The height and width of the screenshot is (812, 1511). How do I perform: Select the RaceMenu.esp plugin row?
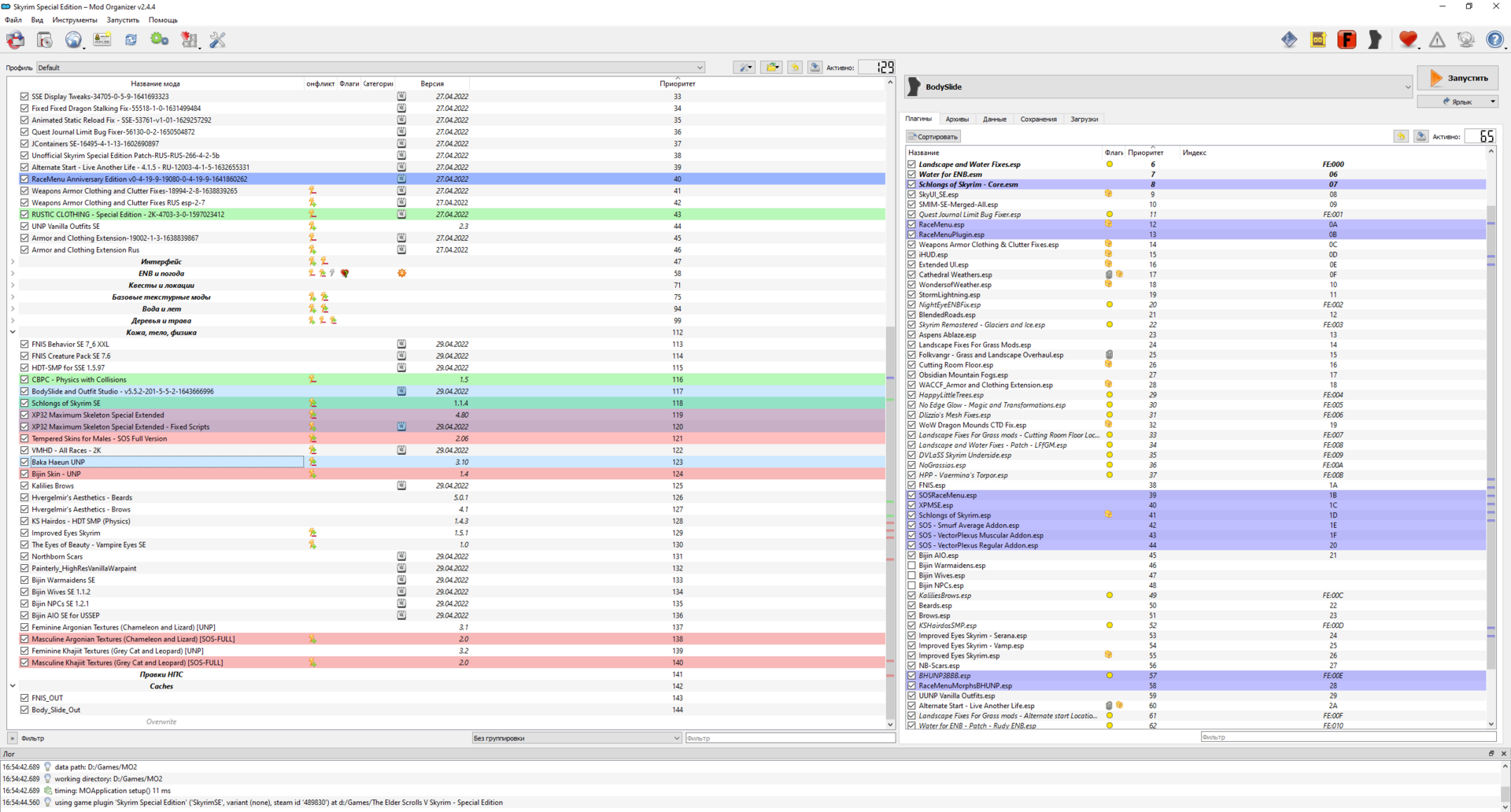1196,224
